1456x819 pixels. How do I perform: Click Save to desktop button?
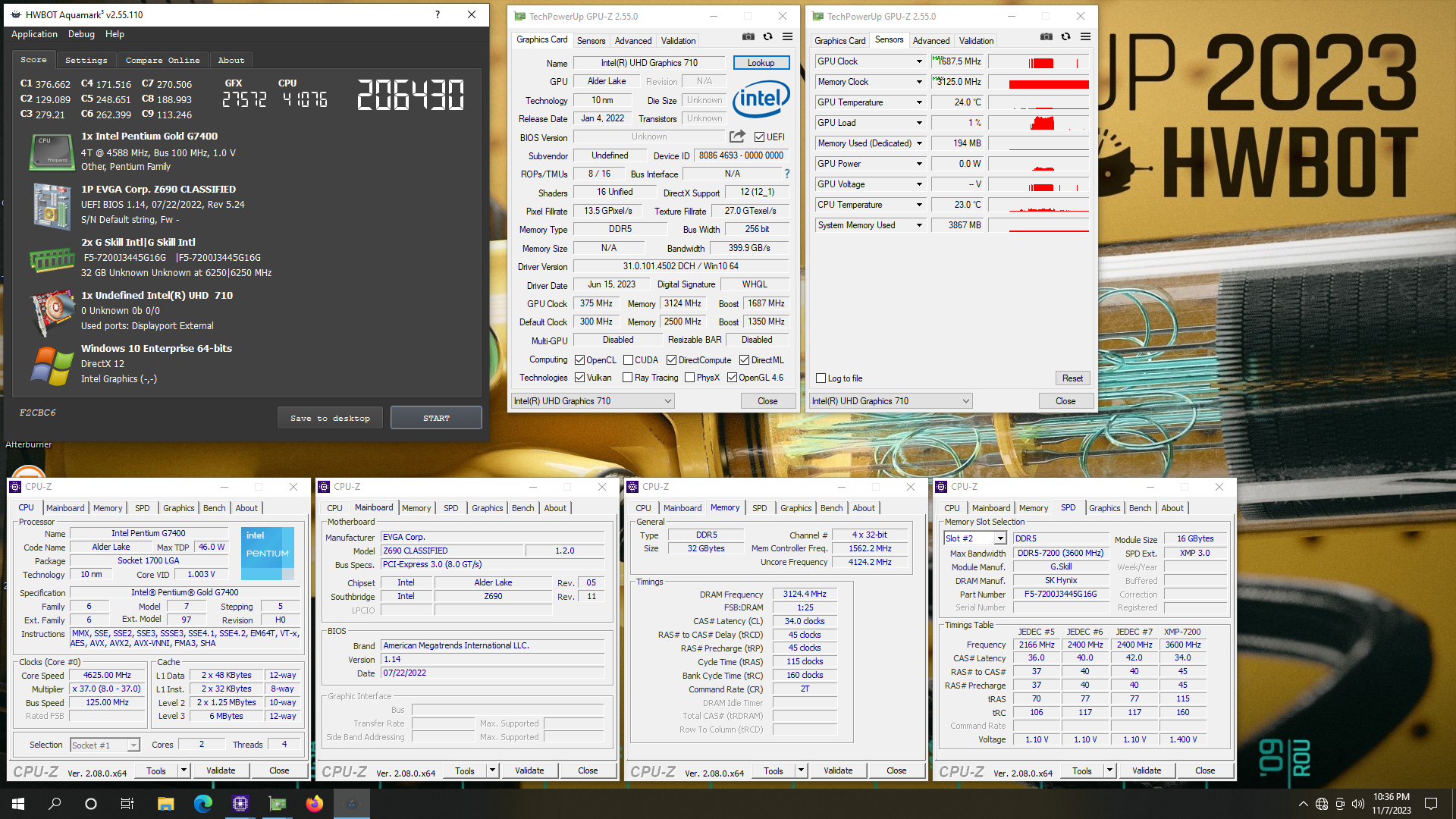[x=330, y=418]
